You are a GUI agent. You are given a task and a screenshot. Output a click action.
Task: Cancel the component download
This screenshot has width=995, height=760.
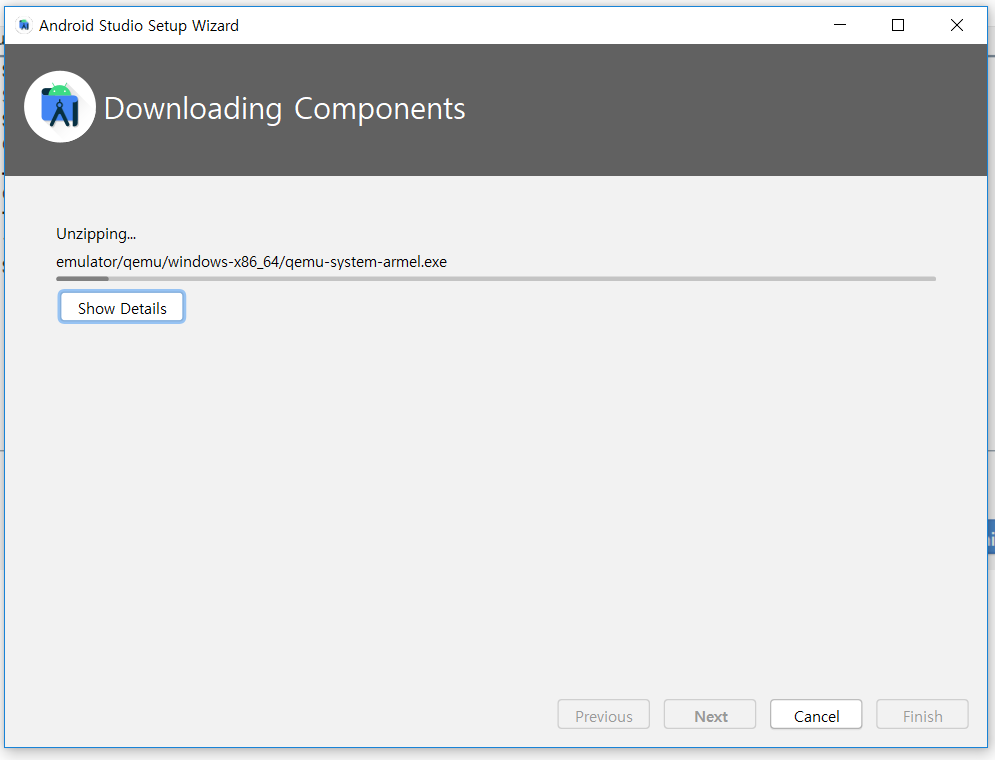[816, 715]
